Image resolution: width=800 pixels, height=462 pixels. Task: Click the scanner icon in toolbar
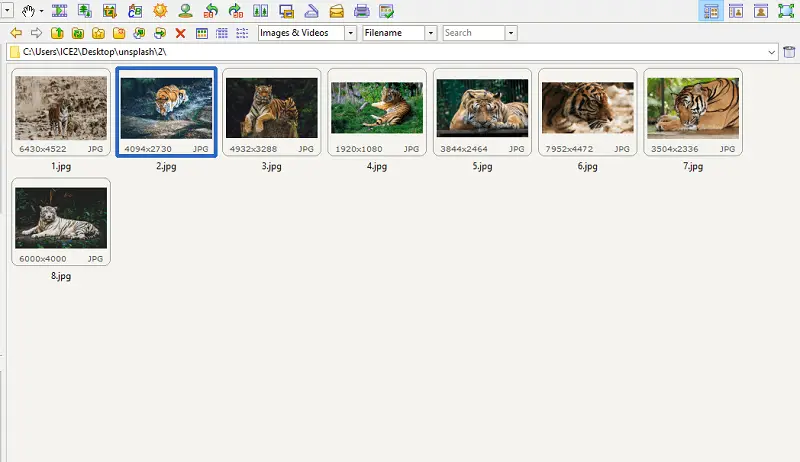click(311, 12)
